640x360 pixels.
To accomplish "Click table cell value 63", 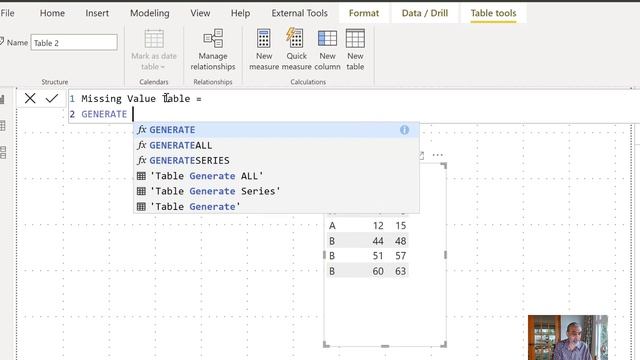I will [400, 271].
